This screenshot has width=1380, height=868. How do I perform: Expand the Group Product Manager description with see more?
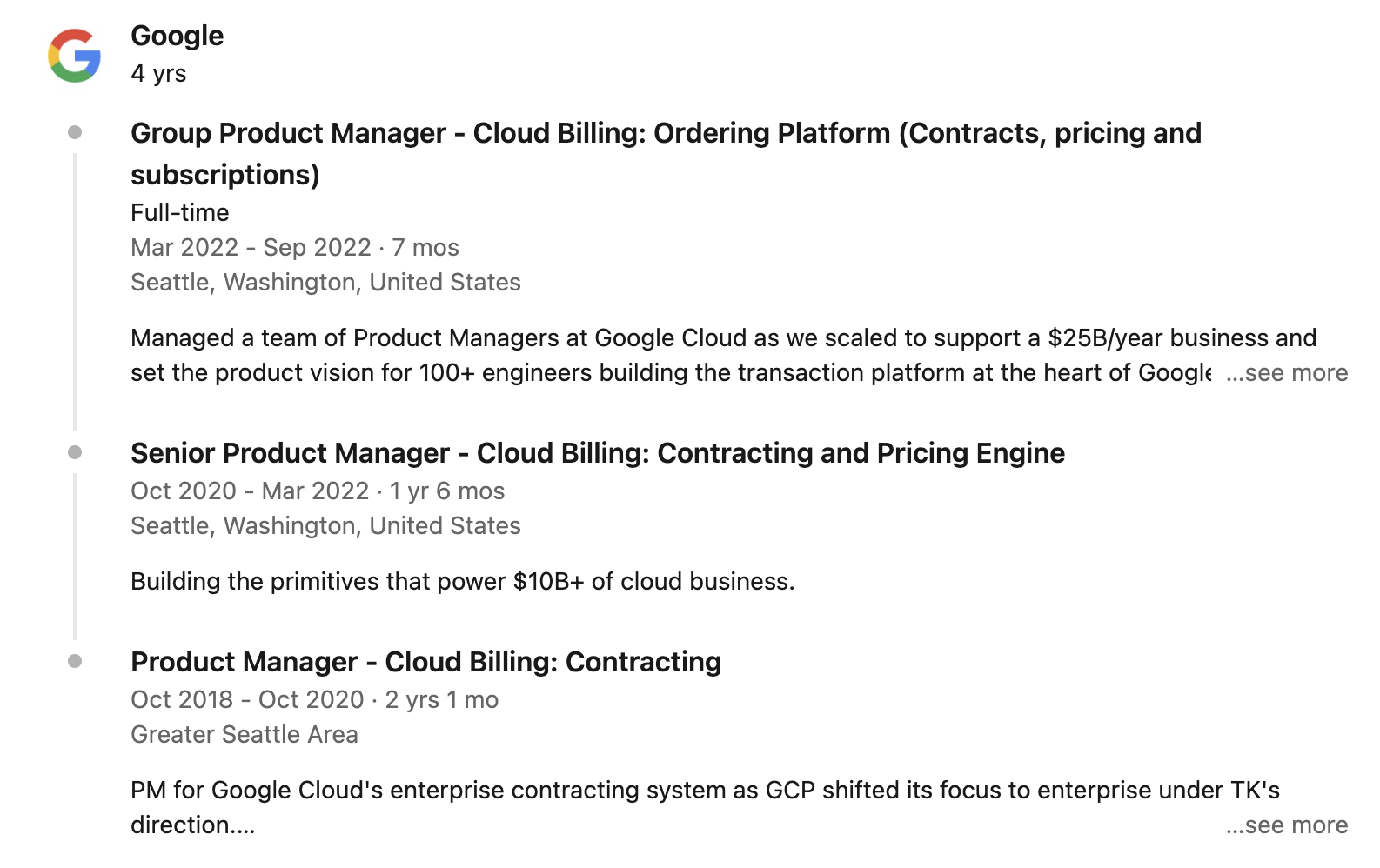coord(1287,373)
